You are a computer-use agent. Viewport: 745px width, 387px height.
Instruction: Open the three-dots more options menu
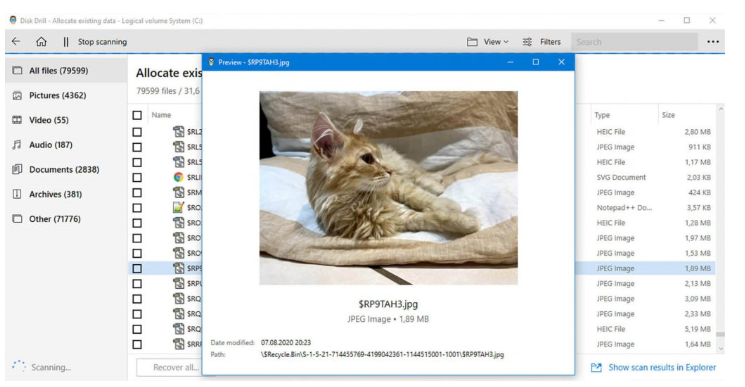[x=713, y=42]
